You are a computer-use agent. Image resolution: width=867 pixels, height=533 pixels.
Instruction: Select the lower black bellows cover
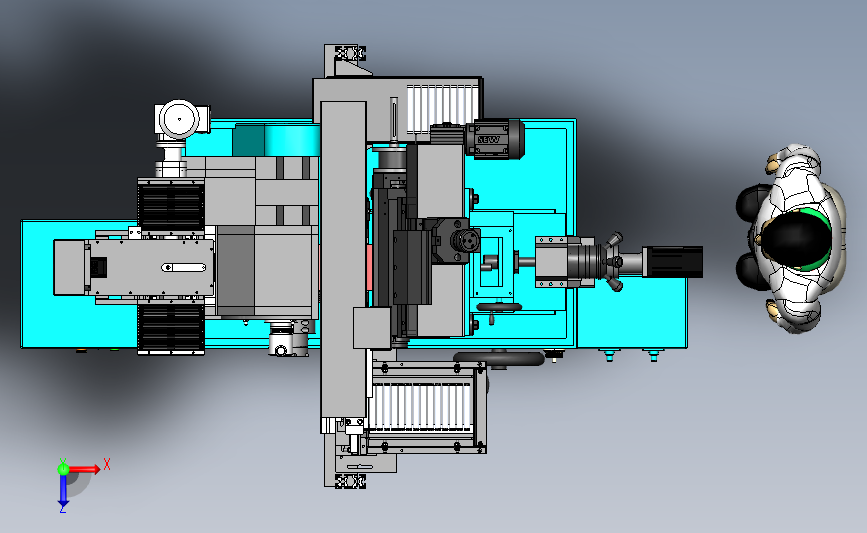click(171, 328)
